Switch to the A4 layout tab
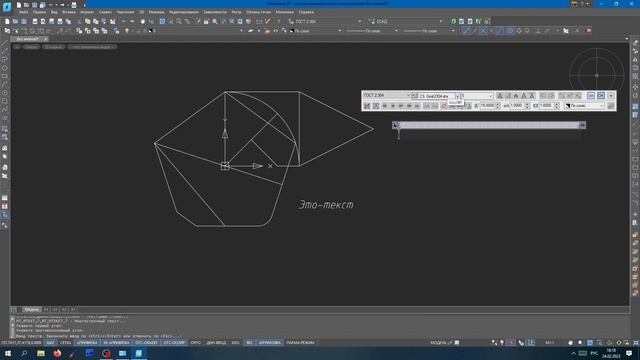This screenshot has height=360, width=640. click(46, 310)
